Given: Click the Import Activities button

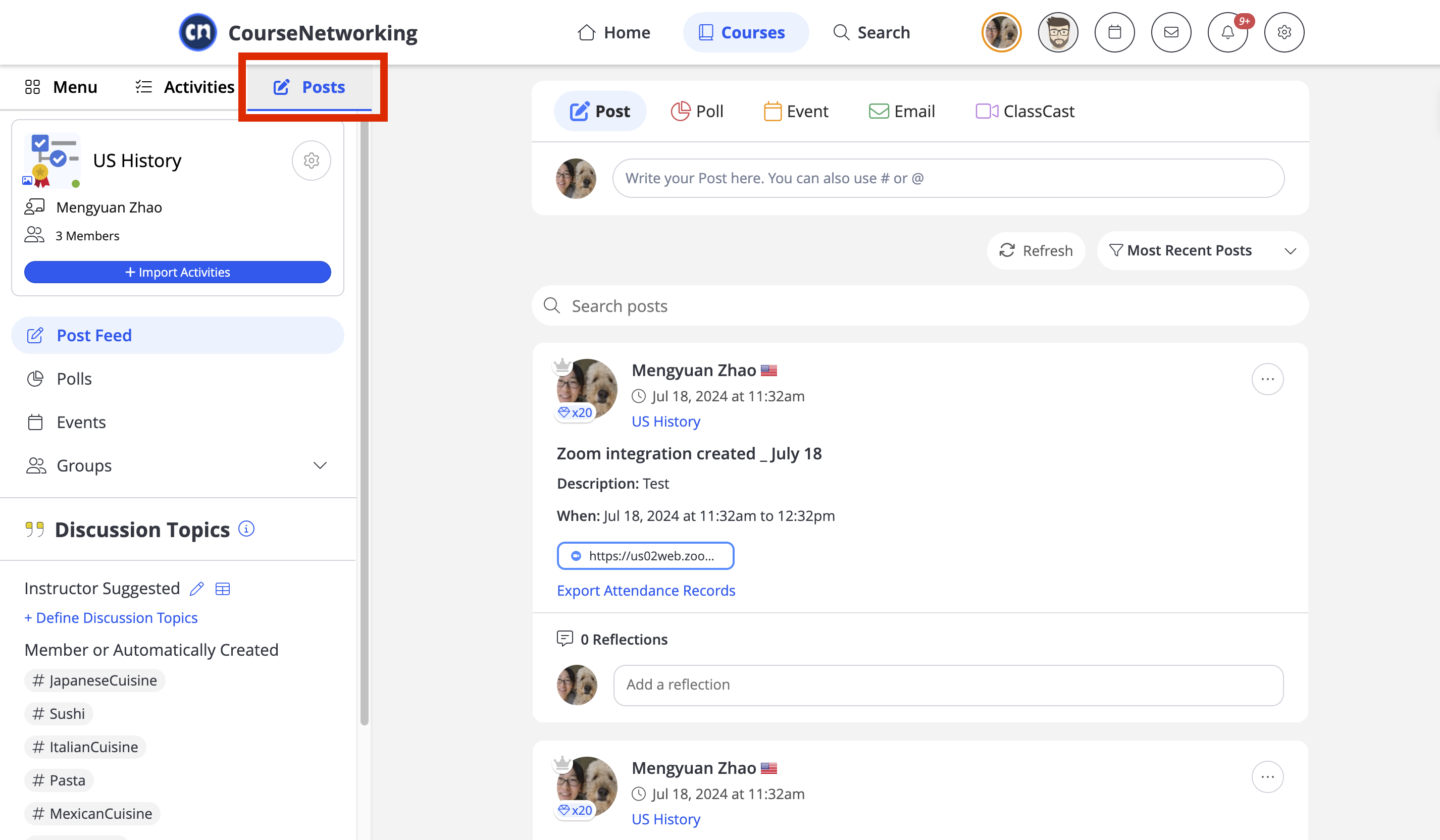Looking at the screenshot, I should click(x=178, y=272).
